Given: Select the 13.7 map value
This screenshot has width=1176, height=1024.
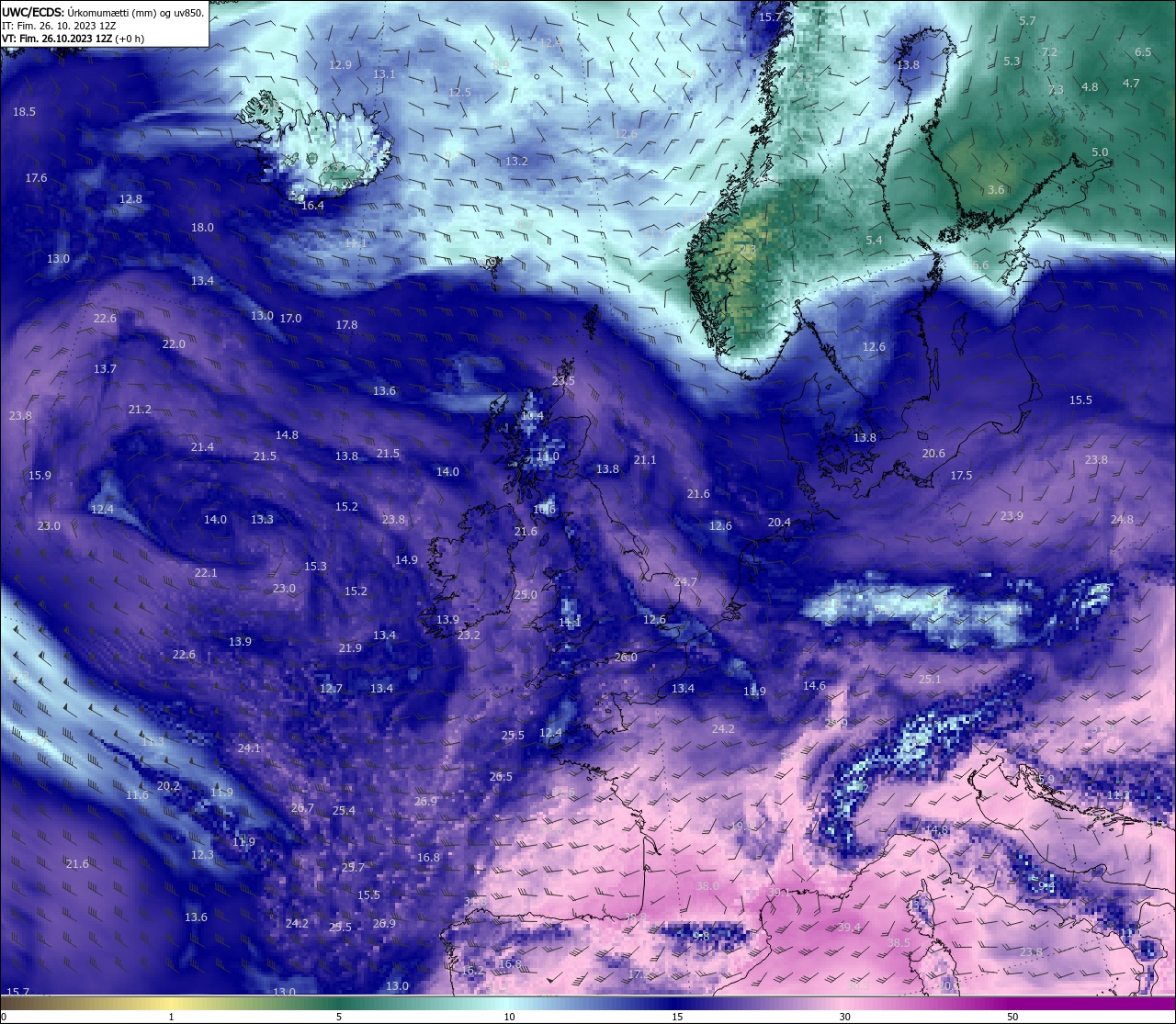Looking at the screenshot, I should (105, 369).
